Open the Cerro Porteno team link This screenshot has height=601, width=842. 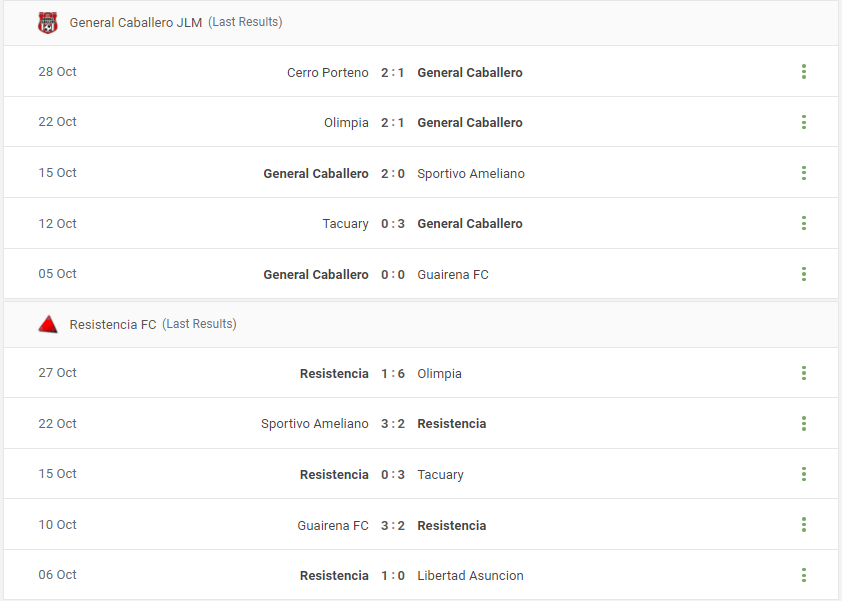(x=328, y=73)
